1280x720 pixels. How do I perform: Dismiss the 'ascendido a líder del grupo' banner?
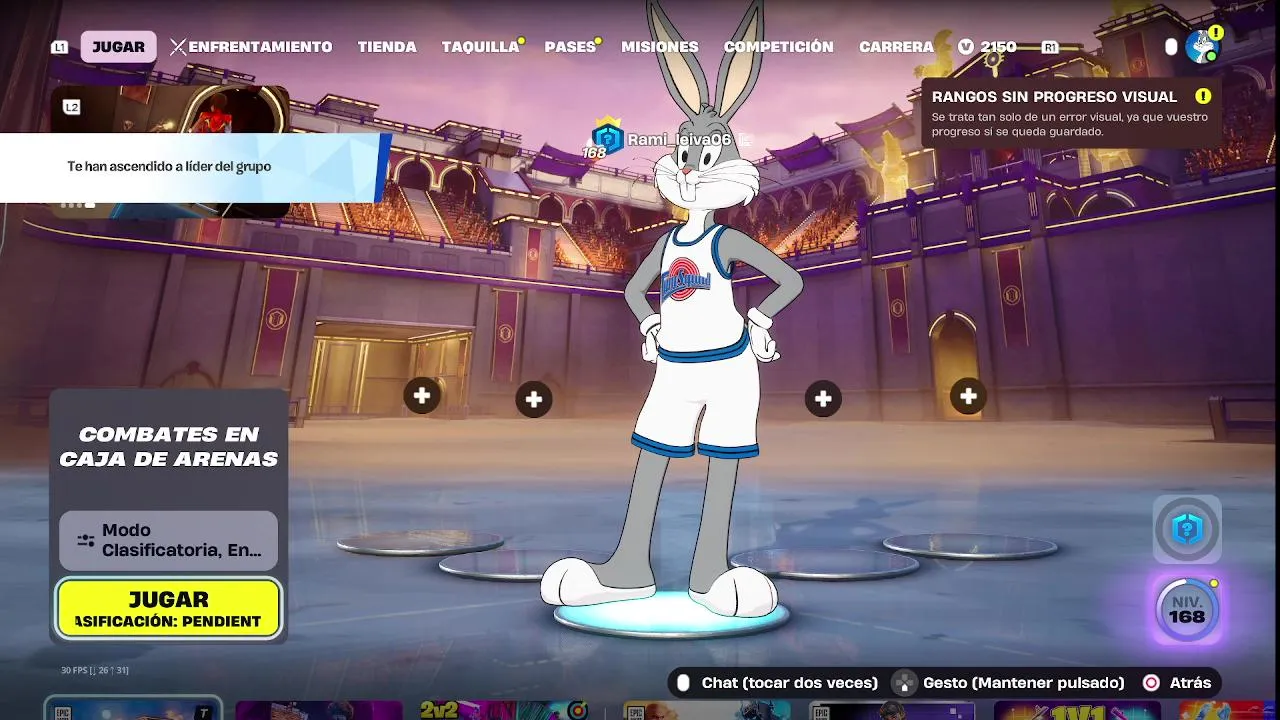pos(195,167)
